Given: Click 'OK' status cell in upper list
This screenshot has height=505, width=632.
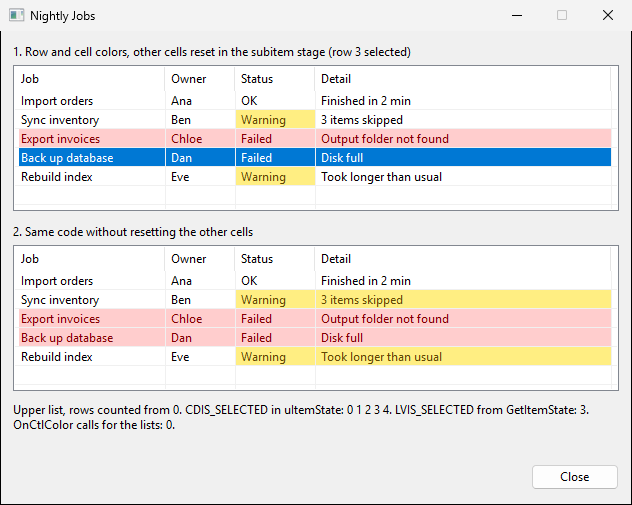Looking at the screenshot, I should click(x=275, y=101).
